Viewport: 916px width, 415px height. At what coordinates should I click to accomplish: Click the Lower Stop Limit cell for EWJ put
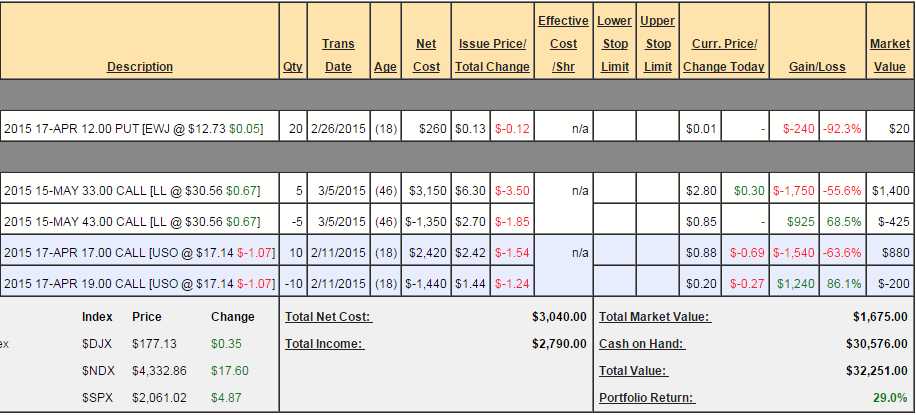(613, 128)
